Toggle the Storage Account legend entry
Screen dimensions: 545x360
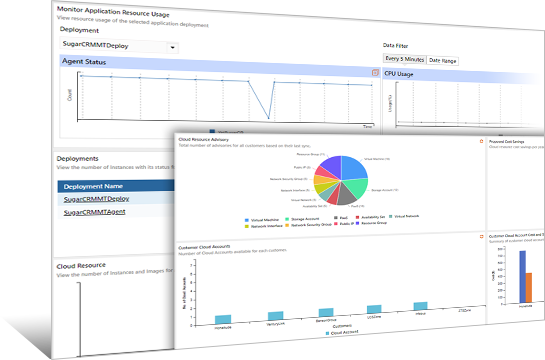coord(302,219)
